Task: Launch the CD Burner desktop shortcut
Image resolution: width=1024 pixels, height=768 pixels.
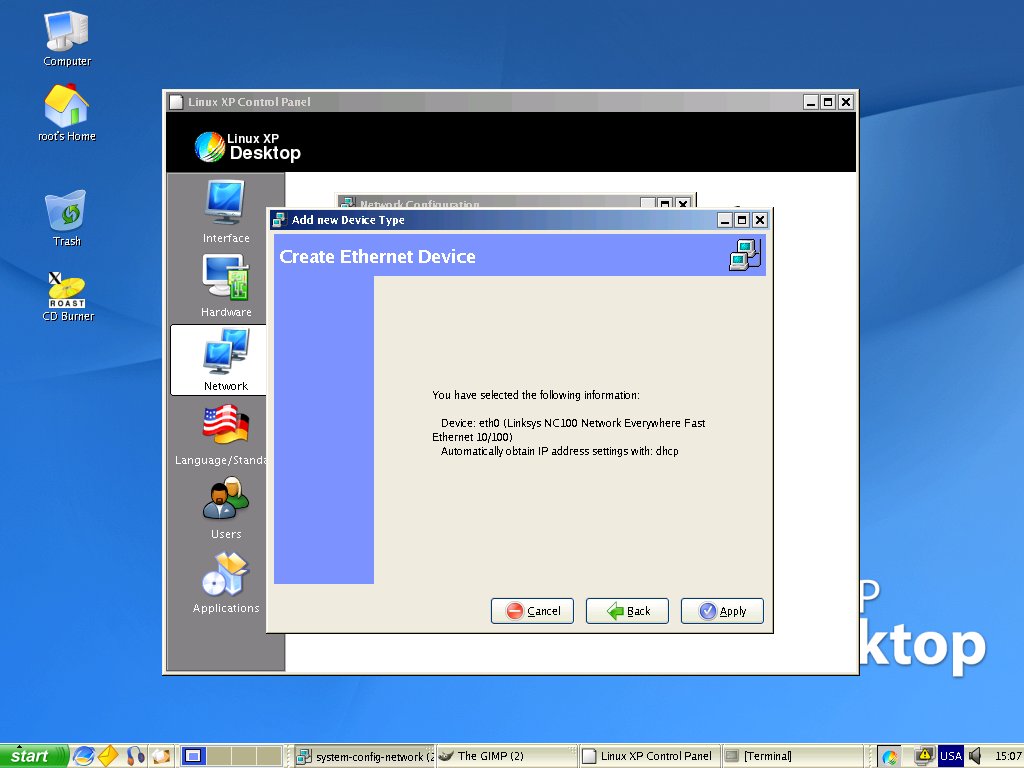Action: 68,297
